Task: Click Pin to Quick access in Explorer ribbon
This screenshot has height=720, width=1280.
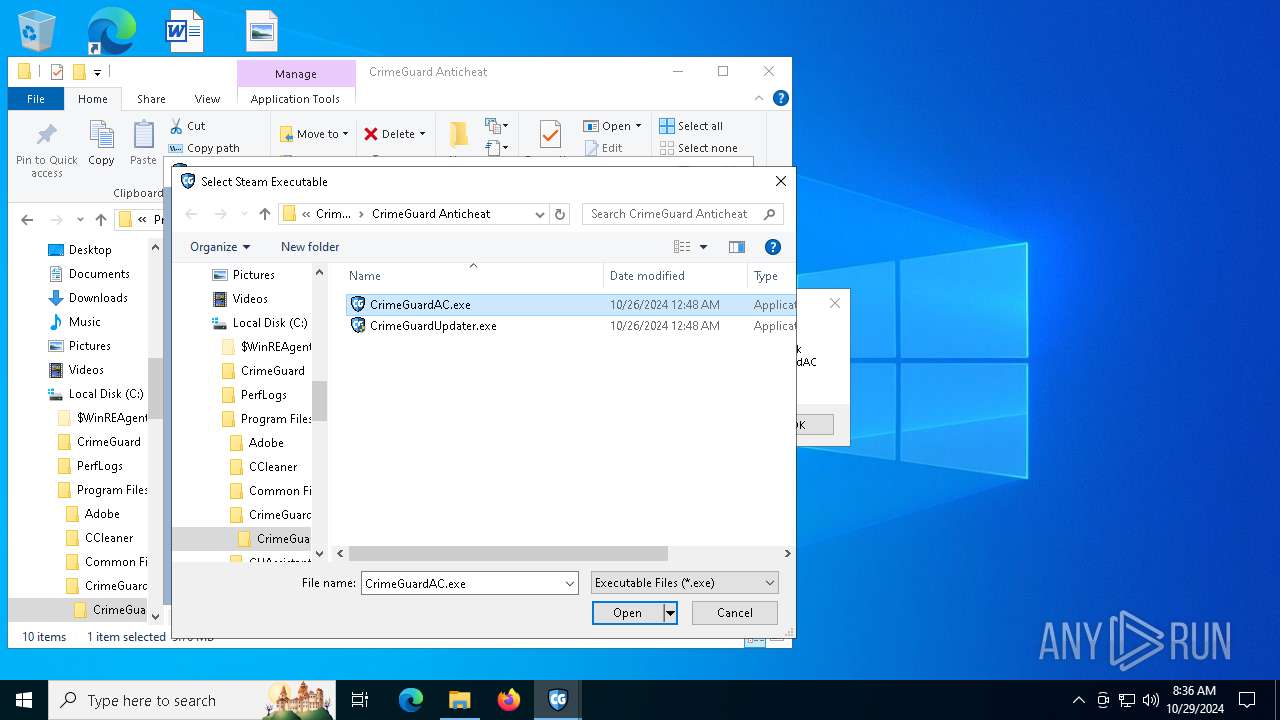Action: pos(46,151)
